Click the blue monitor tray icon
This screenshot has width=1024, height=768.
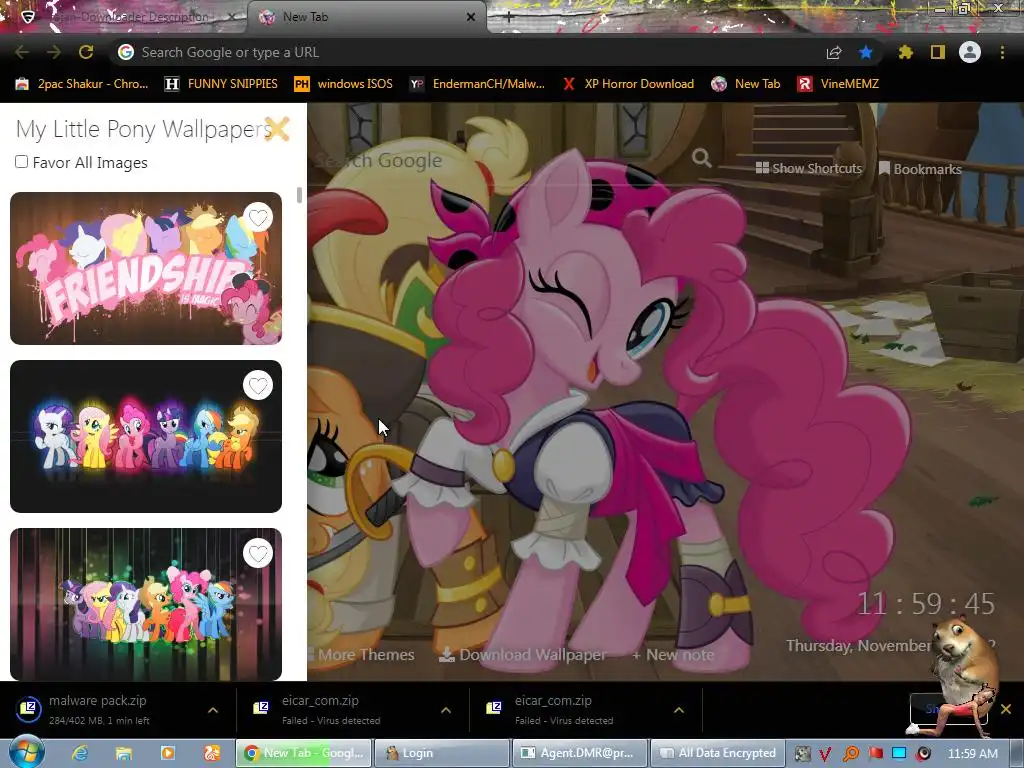[899, 753]
